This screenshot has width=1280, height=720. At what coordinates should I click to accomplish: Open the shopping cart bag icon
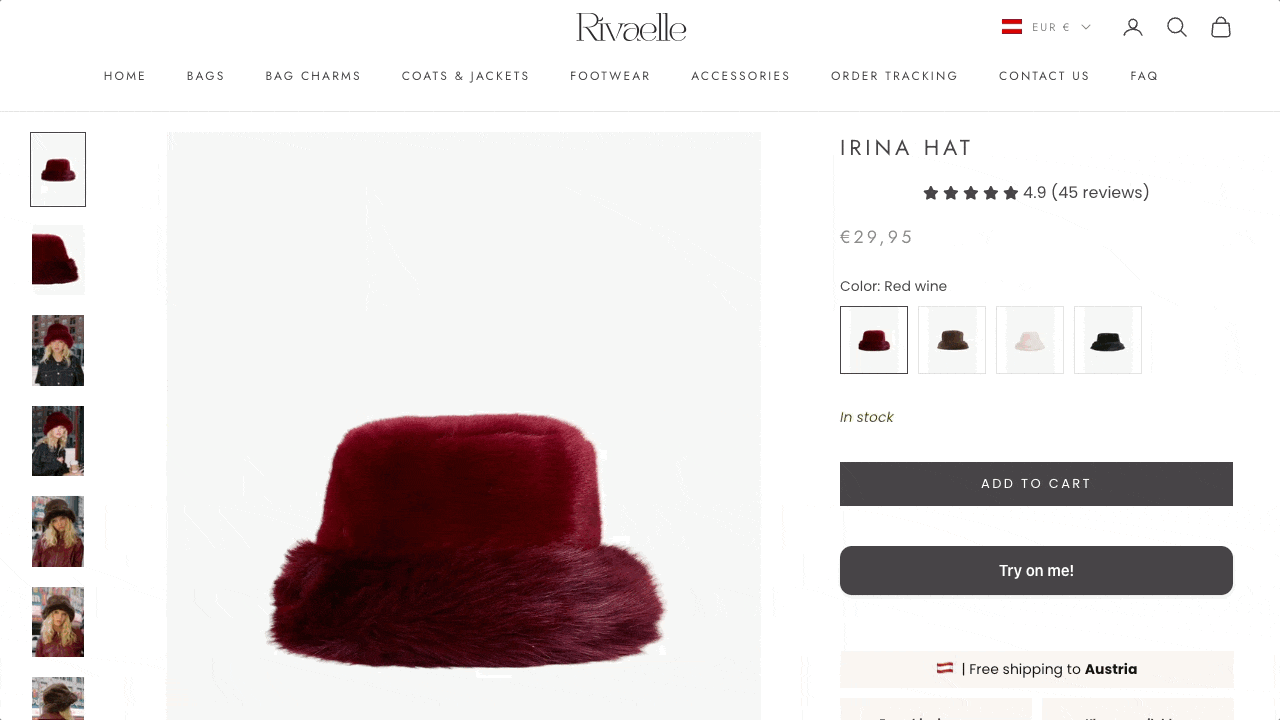tap(1220, 27)
